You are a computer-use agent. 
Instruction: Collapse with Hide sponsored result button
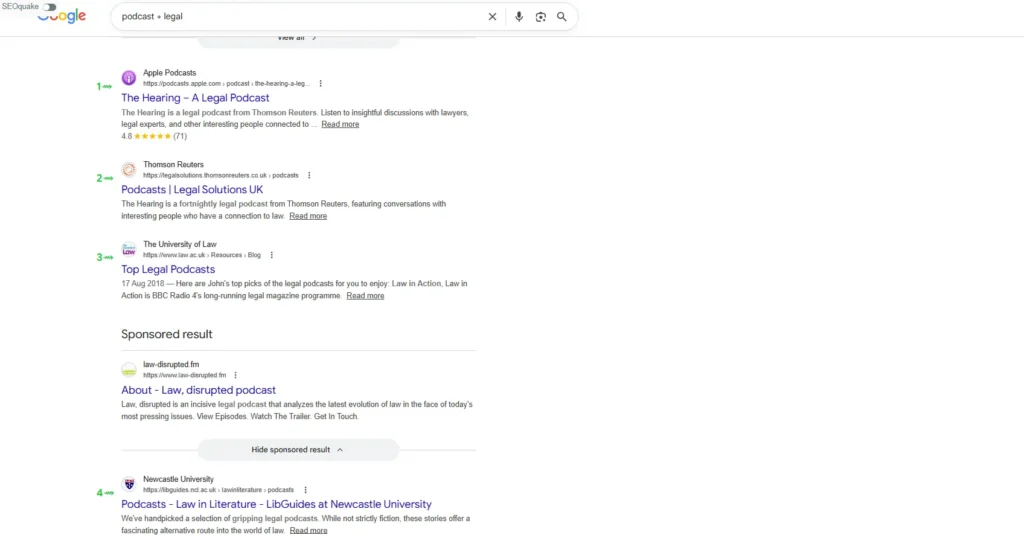click(298, 450)
